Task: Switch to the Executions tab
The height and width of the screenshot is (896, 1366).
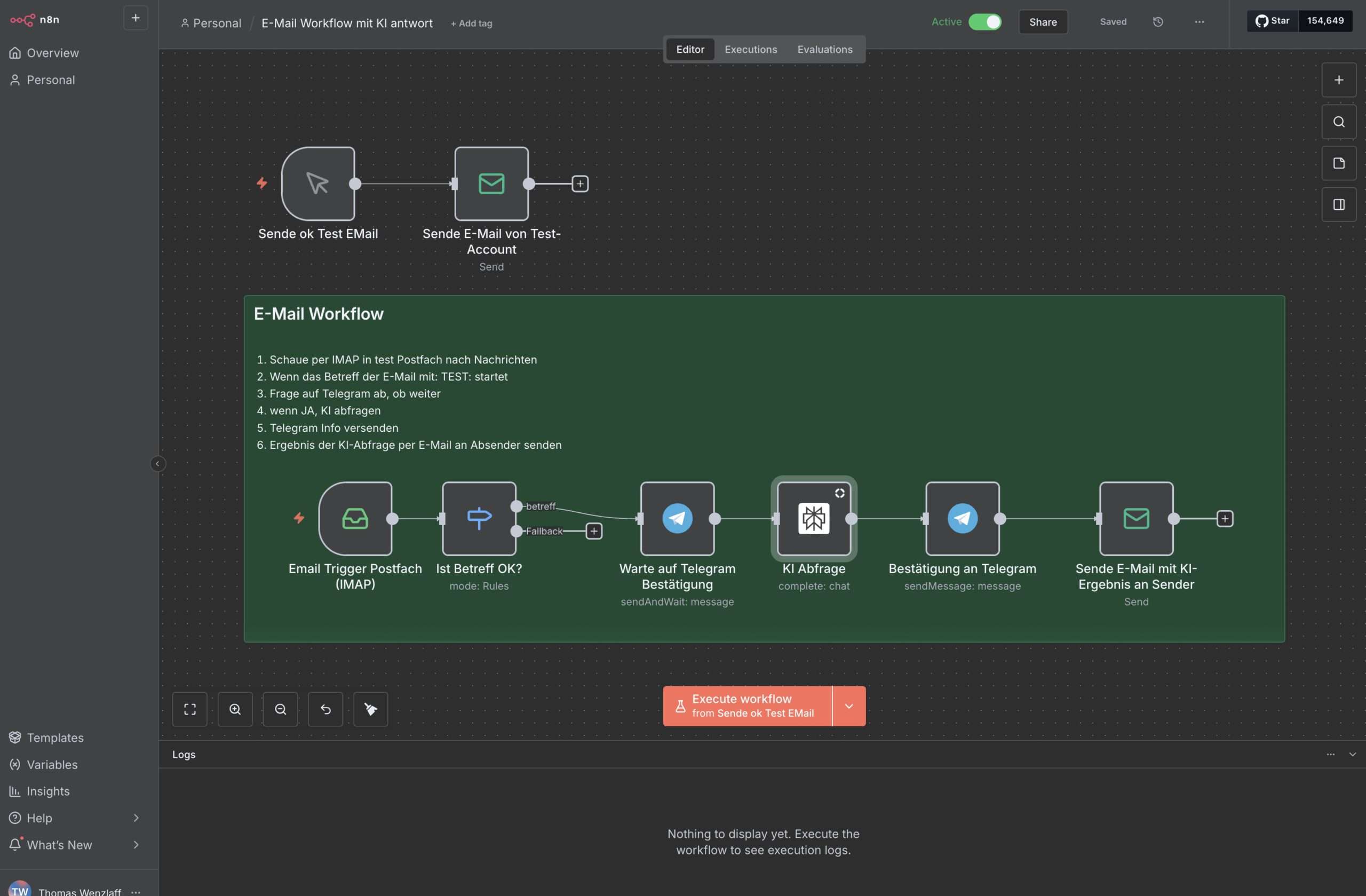Action: click(750, 50)
